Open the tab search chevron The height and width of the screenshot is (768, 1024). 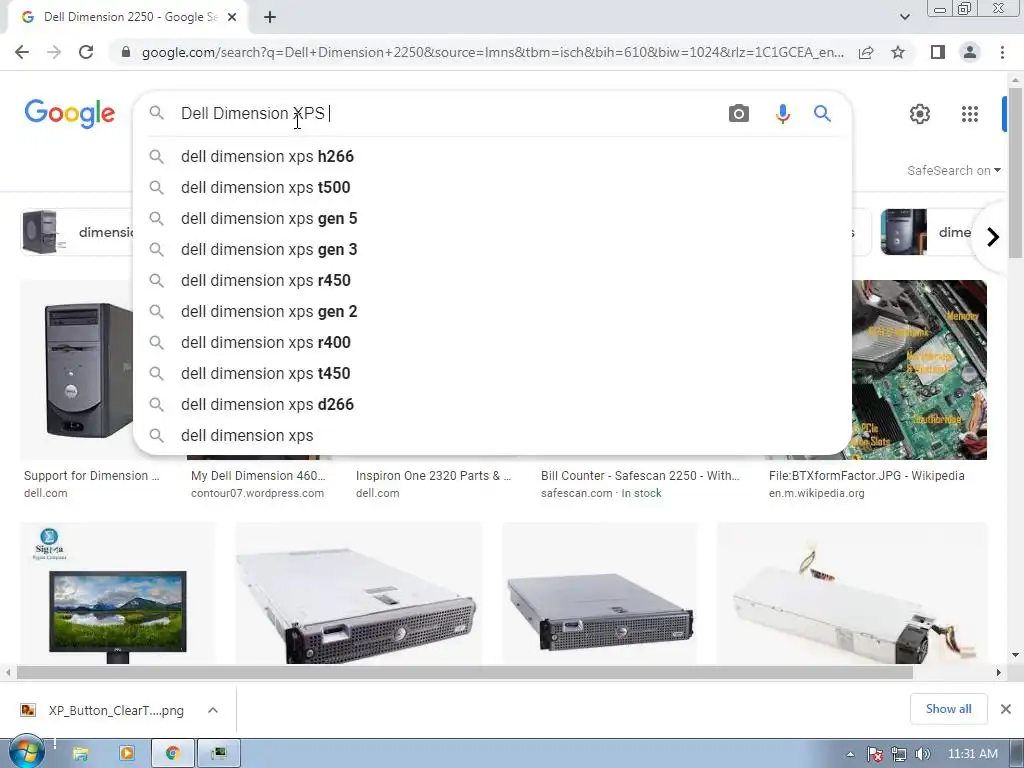pyautogui.click(x=904, y=17)
